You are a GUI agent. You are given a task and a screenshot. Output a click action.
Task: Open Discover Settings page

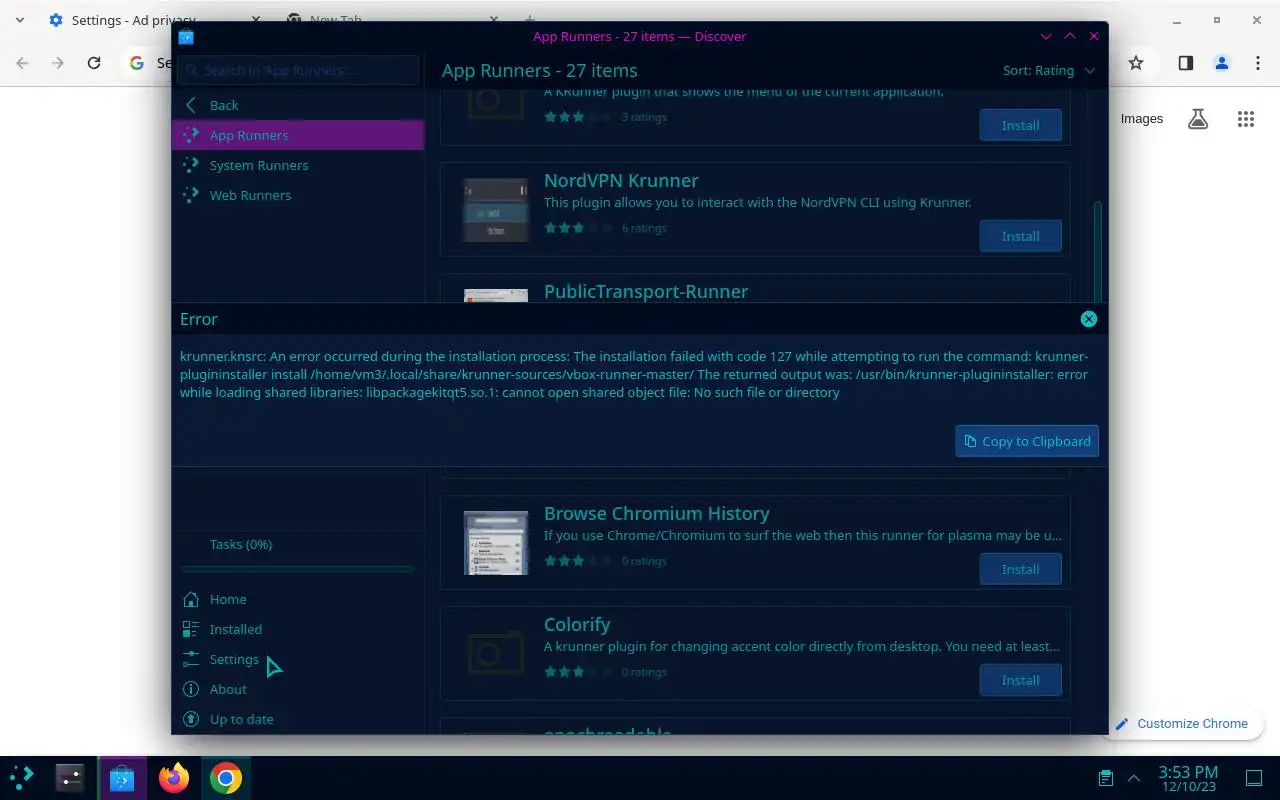298,659
